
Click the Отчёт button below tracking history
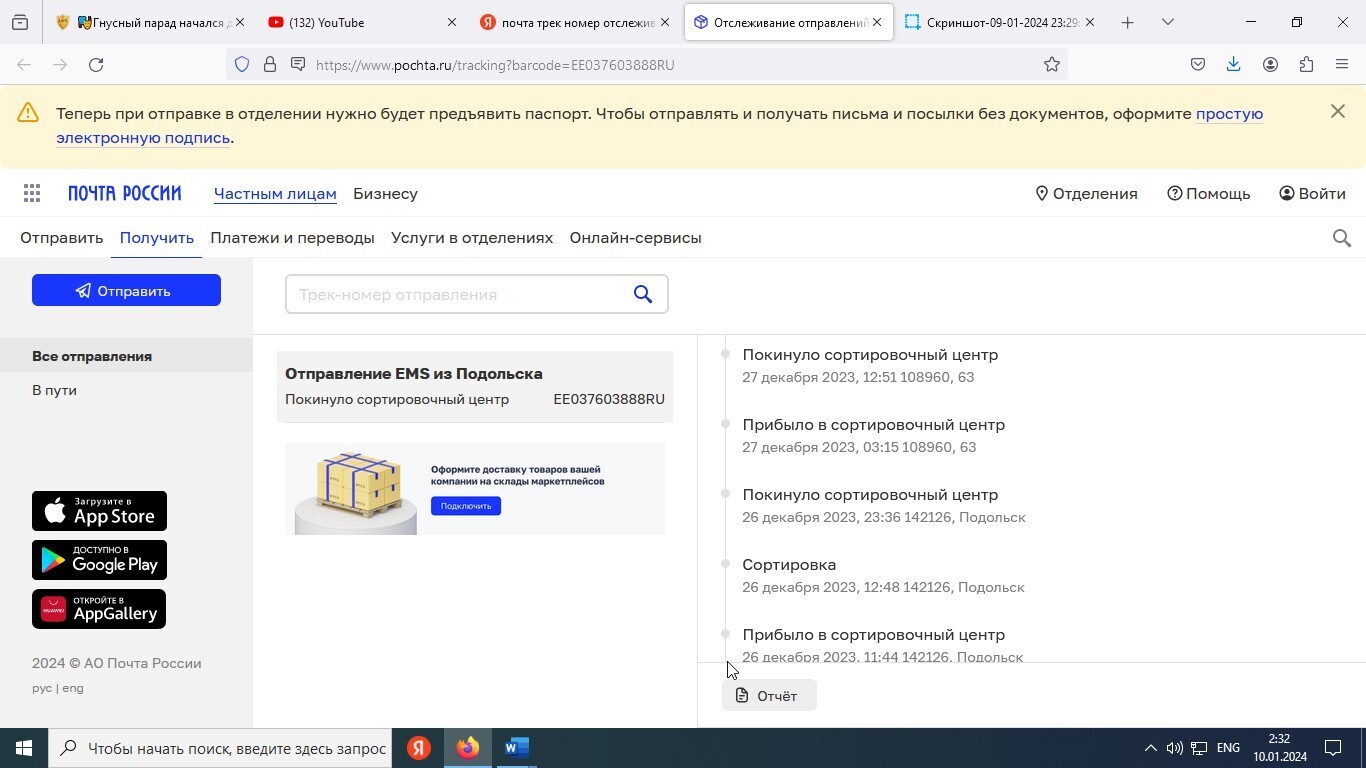coord(768,695)
